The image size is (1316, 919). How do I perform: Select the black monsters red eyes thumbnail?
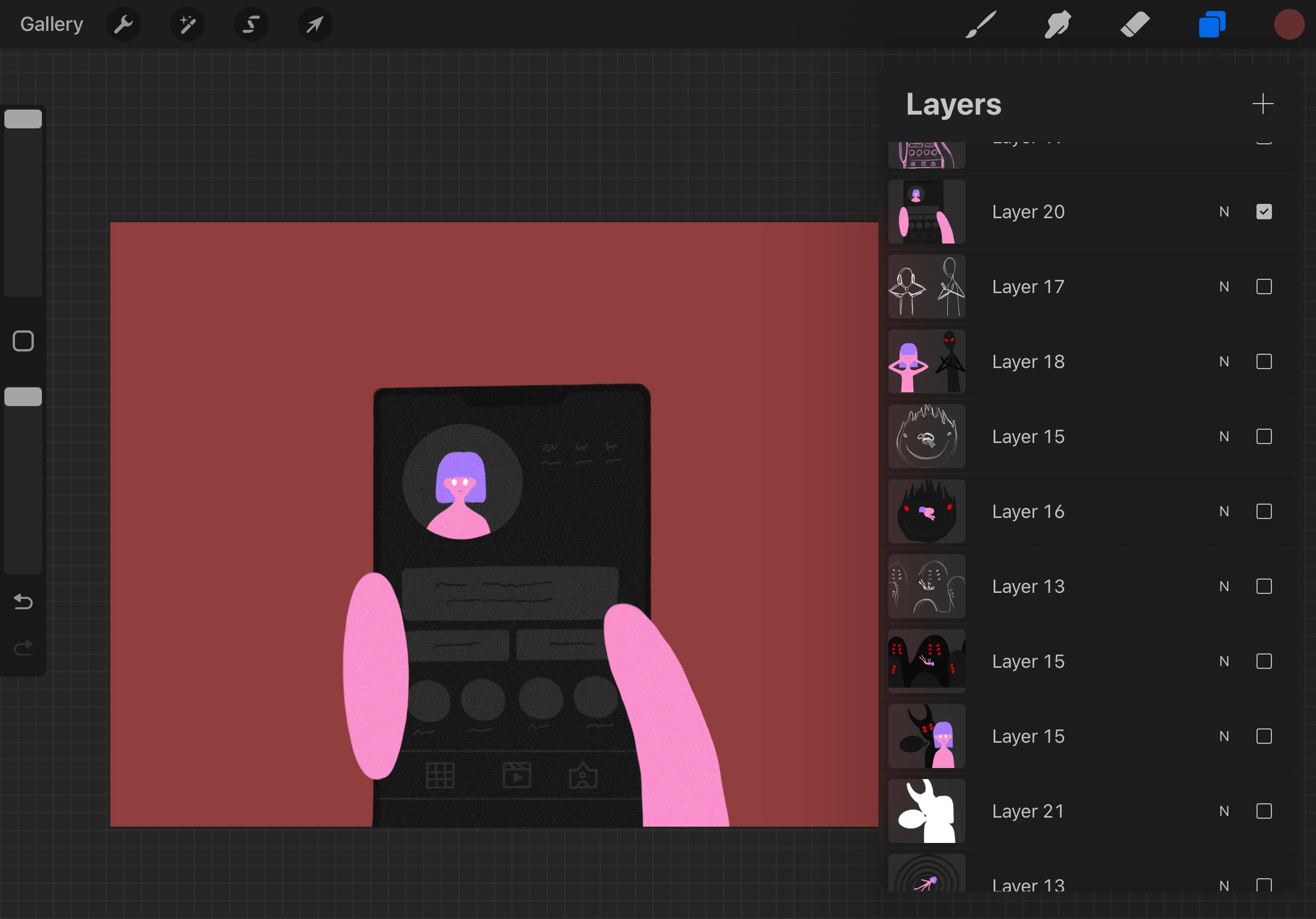pyautogui.click(x=927, y=661)
